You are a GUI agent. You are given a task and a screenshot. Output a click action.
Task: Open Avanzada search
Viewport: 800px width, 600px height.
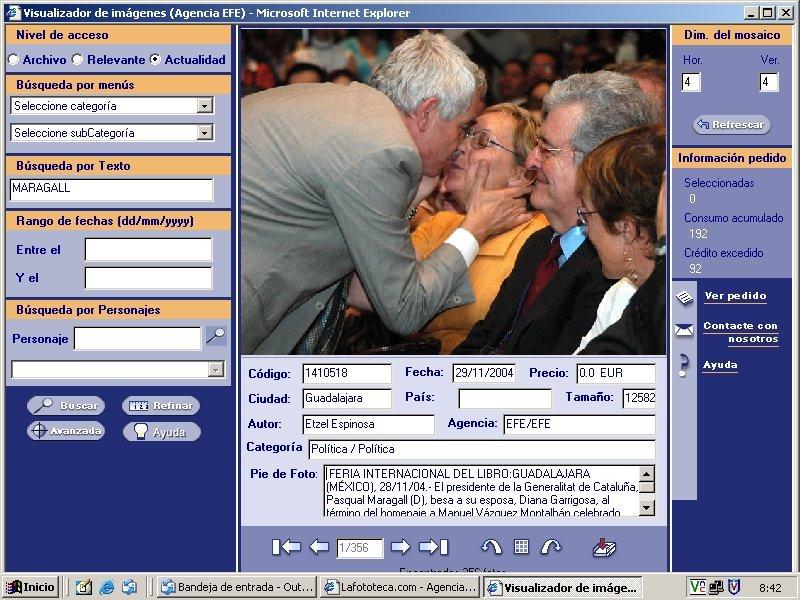click(x=66, y=431)
